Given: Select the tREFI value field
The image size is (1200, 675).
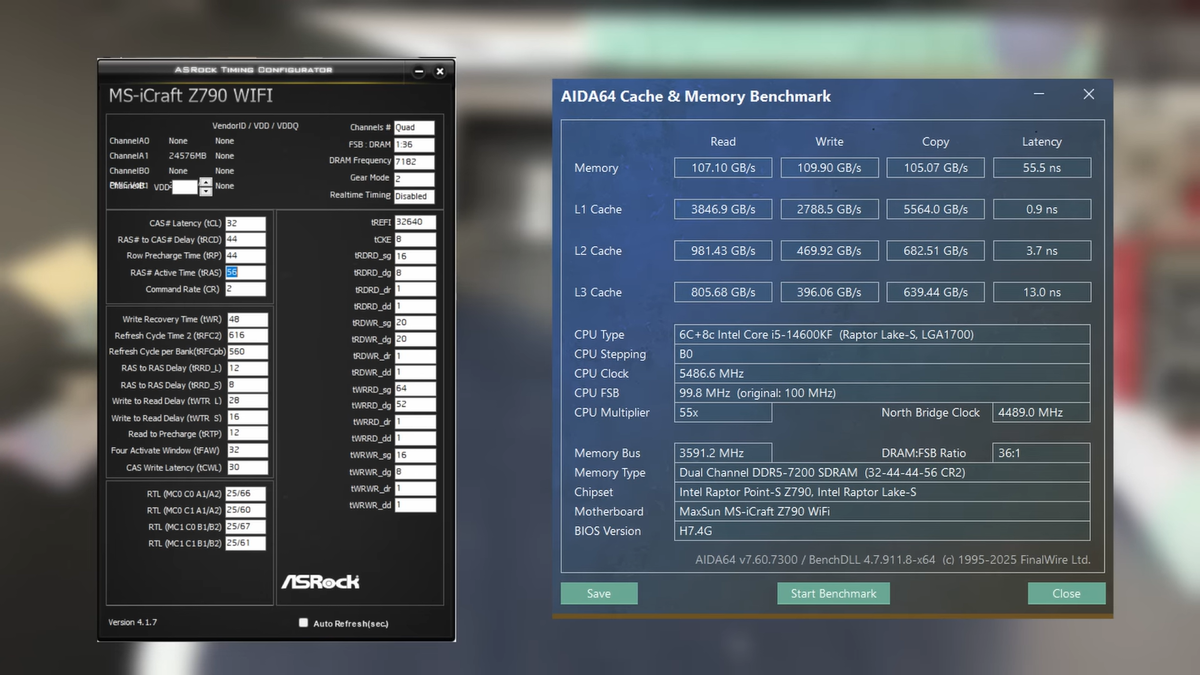Looking at the screenshot, I should [x=415, y=222].
